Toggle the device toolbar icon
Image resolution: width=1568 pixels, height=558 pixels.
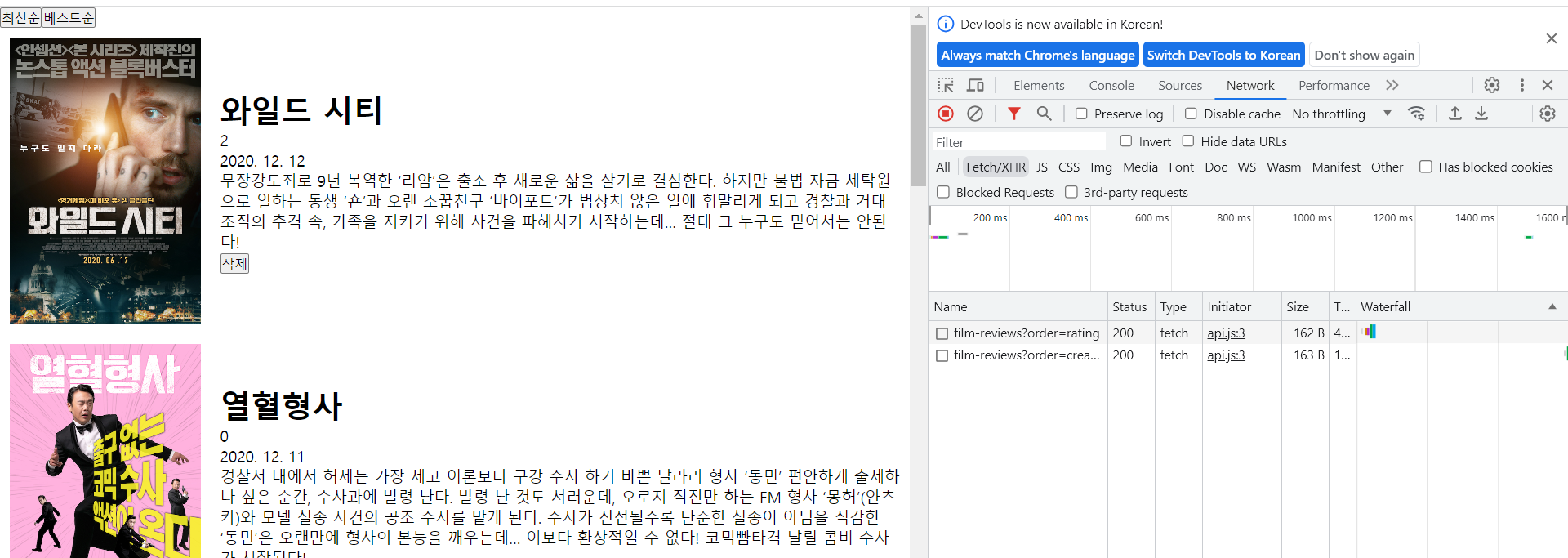click(975, 85)
